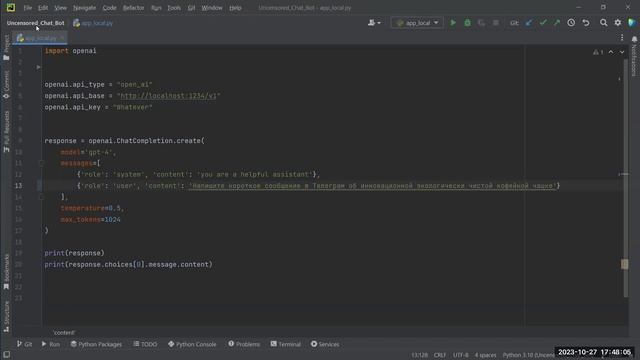The width and height of the screenshot is (640, 360).
Task: Open the Terminal tool window
Action: pos(286,344)
